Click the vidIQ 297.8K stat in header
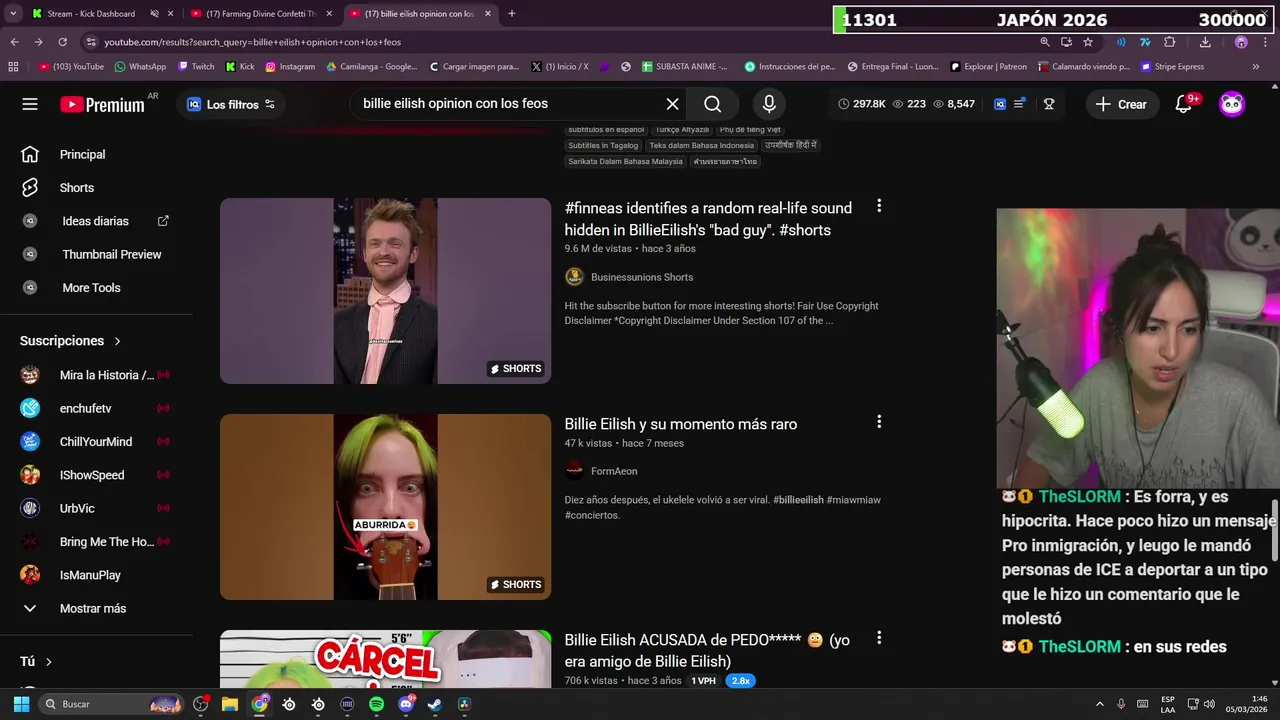The width and height of the screenshot is (1280, 720). [x=861, y=104]
